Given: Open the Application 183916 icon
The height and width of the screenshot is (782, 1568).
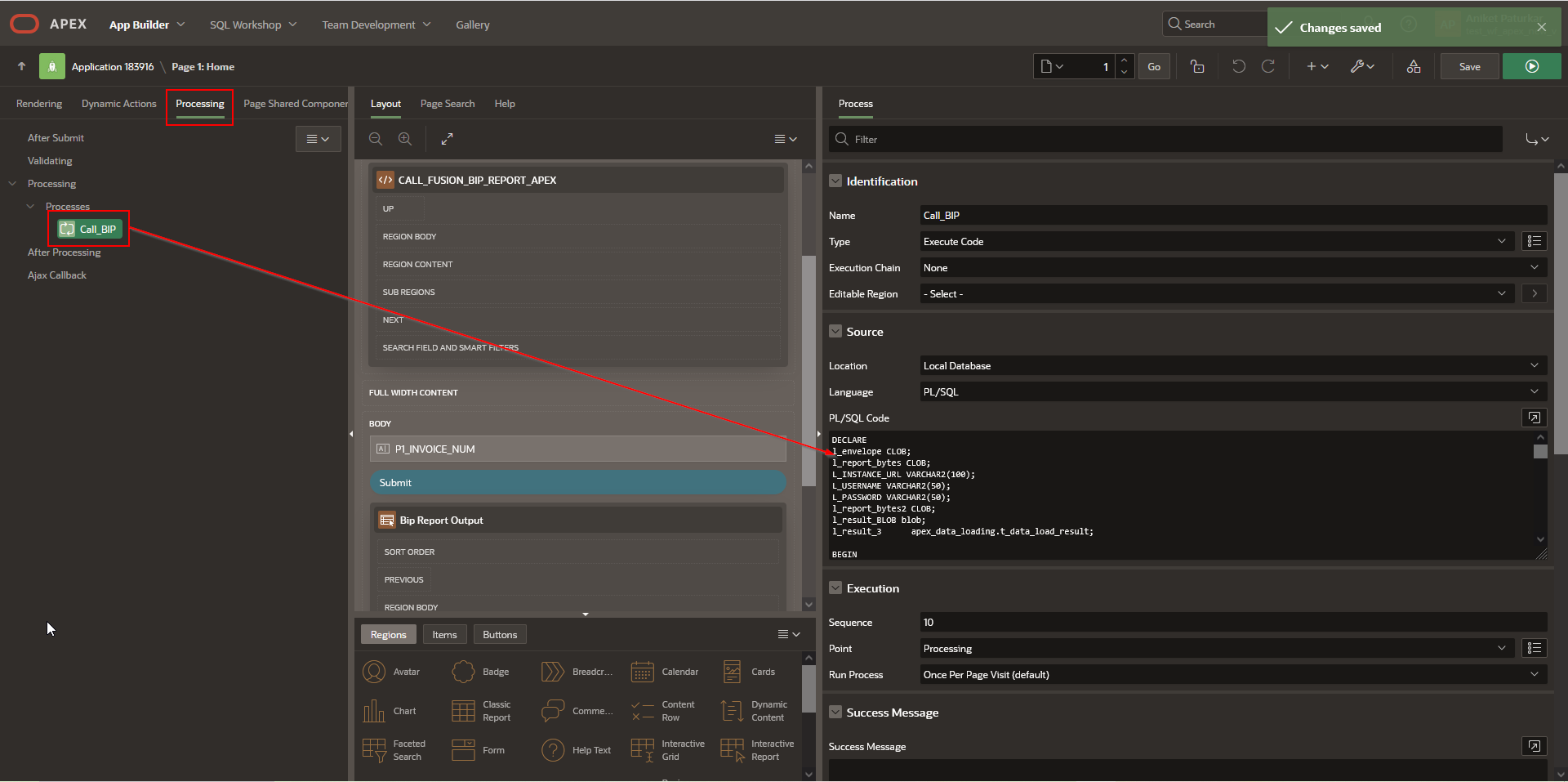Looking at the screenshot, I should point(52,66).
